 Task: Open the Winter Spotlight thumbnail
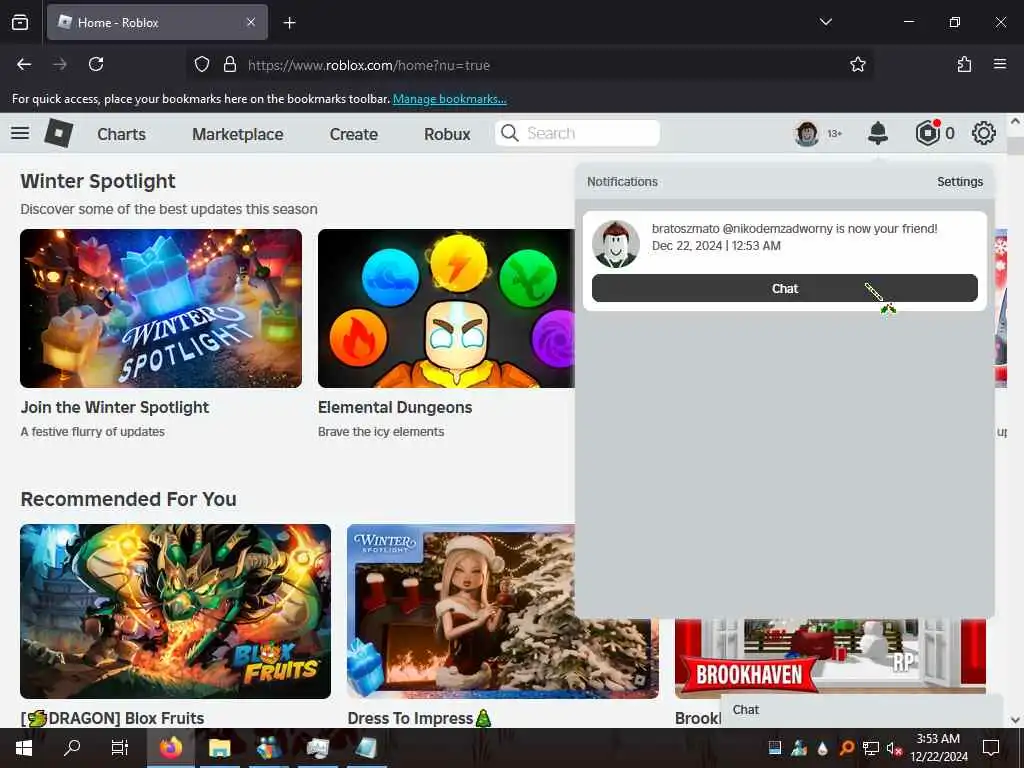coord(161,308)
